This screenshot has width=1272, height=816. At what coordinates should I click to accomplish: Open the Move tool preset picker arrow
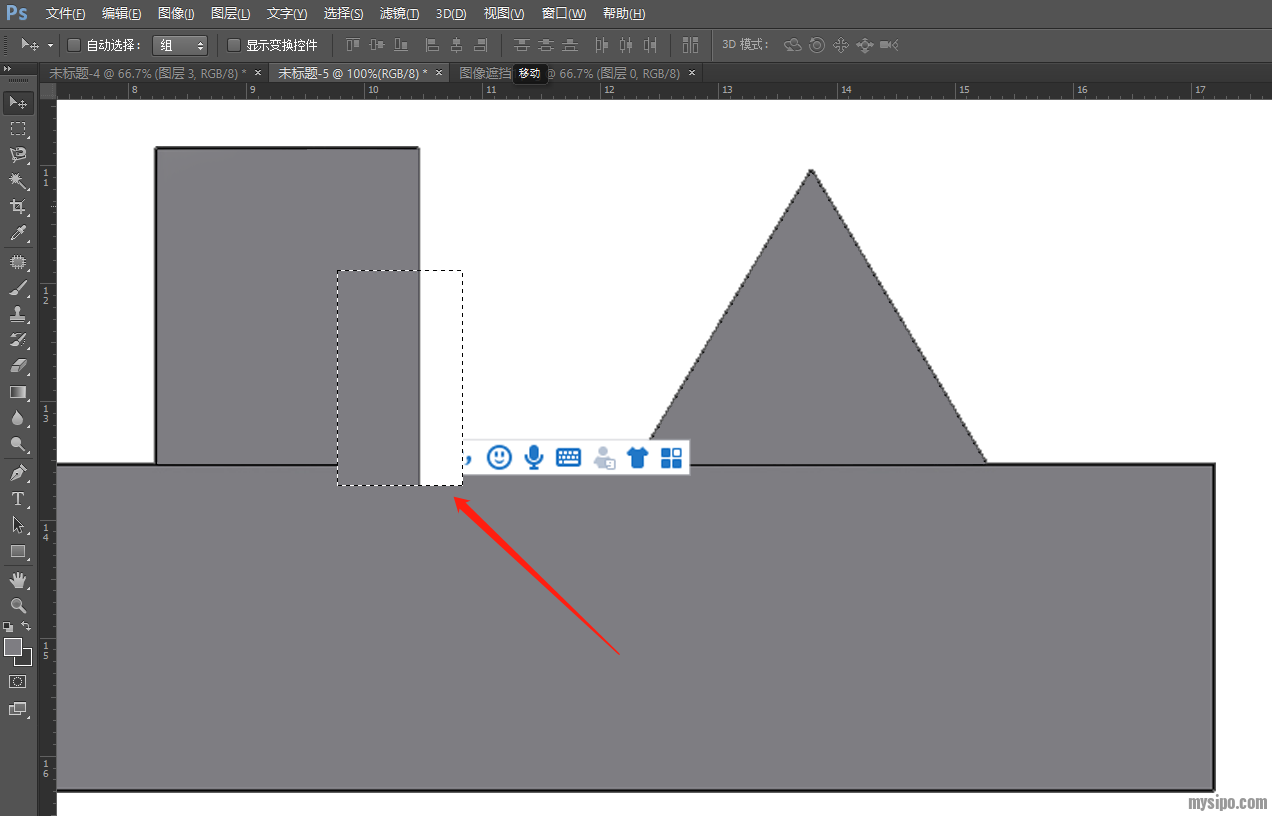(x=50, y=45)
